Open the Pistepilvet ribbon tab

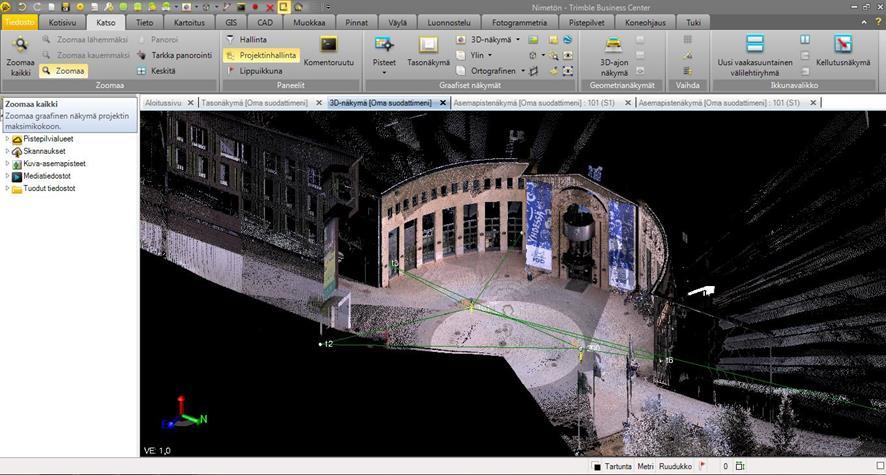[x=587, y=23]
